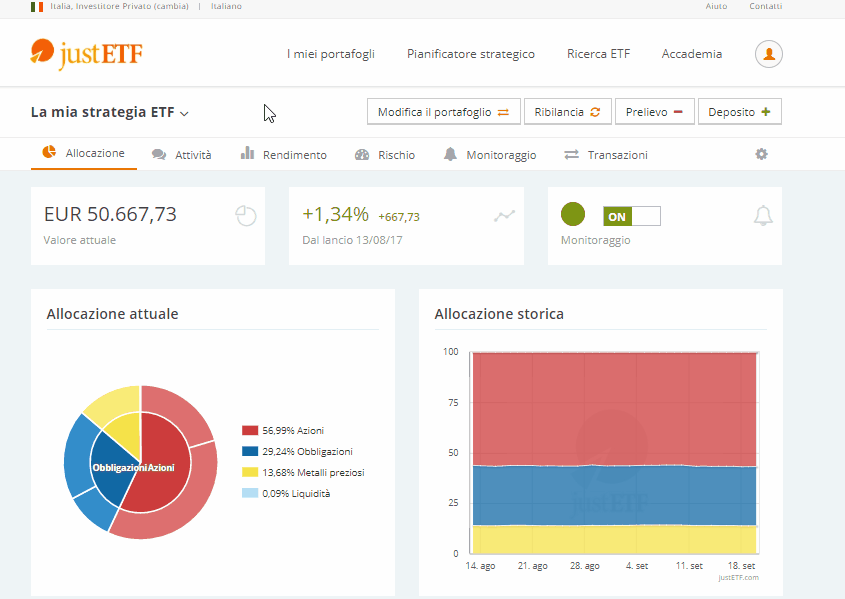The image size is (845, 599).
Task: Click the green status circle in Monitoraggio
Action: [572, 214]
